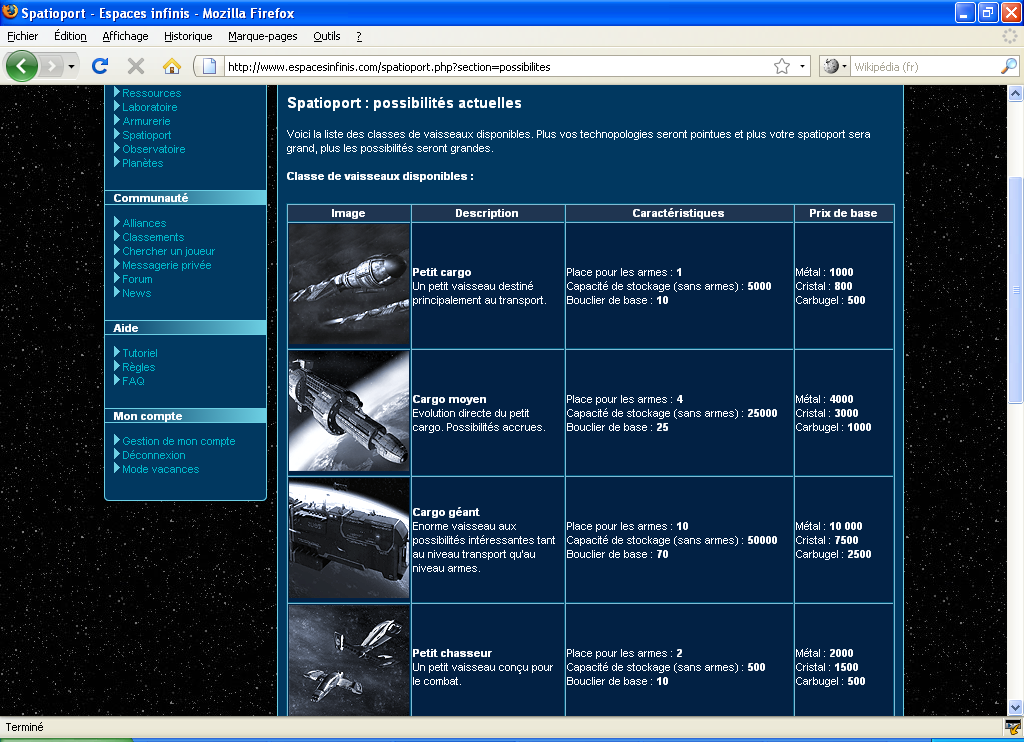Screen dimensions: 1024x742
Task: Go to the home page icon
Action: [172, 66]
